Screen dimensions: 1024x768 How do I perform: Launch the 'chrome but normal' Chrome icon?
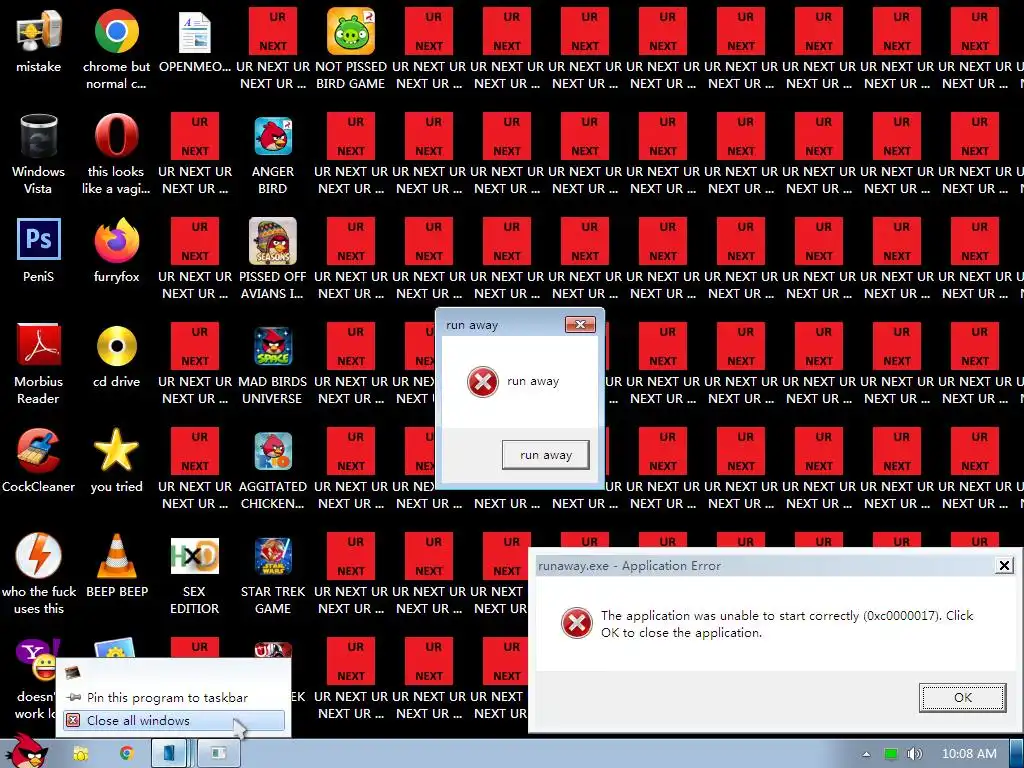(x=116, y=31)
